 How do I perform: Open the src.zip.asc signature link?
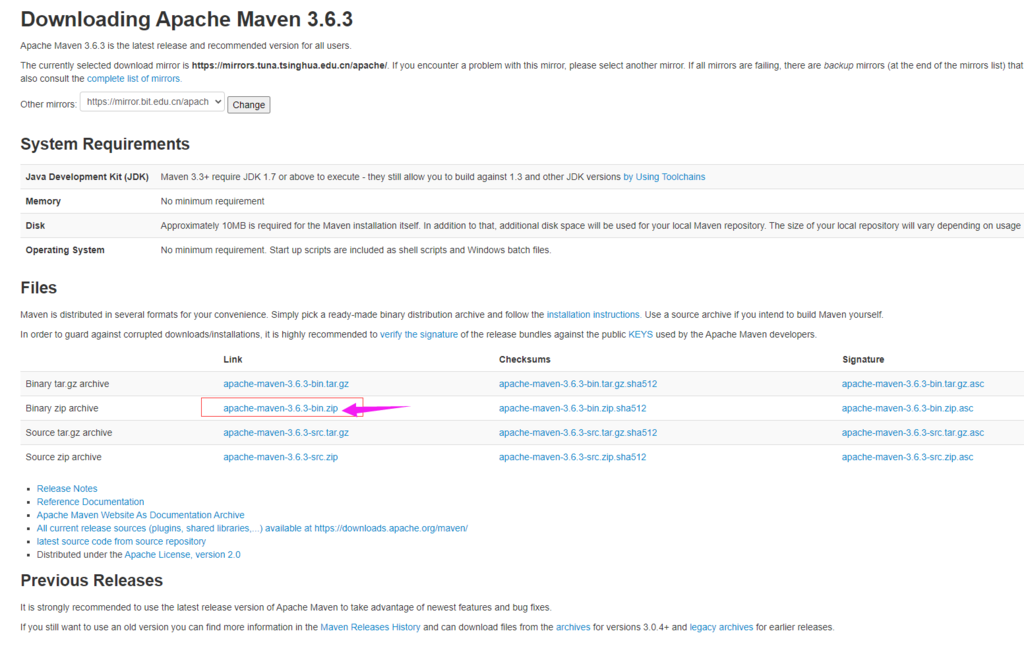(x=908, y=457)
